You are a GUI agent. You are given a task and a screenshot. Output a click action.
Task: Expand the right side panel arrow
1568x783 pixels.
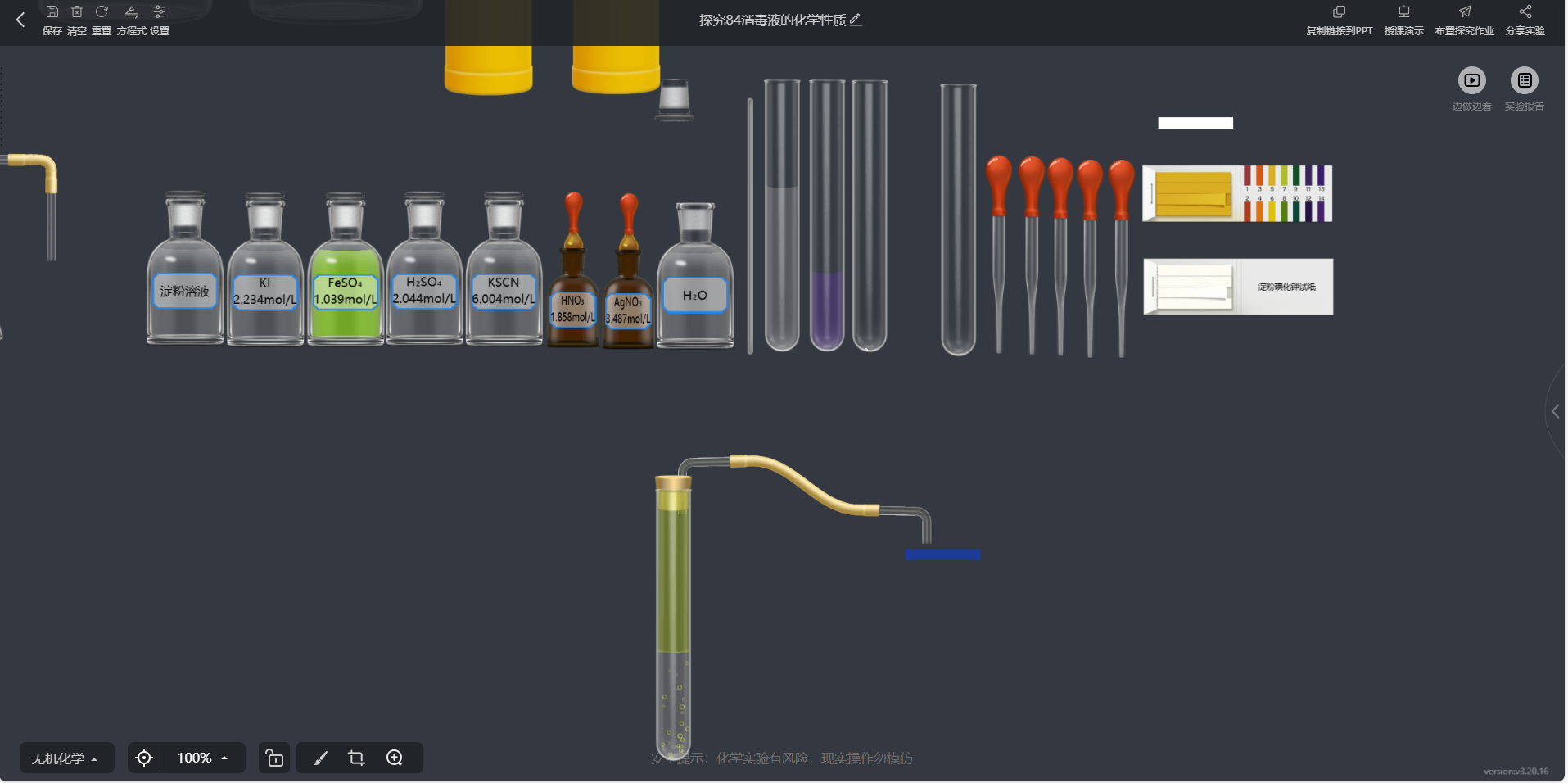coord(1555,411)
